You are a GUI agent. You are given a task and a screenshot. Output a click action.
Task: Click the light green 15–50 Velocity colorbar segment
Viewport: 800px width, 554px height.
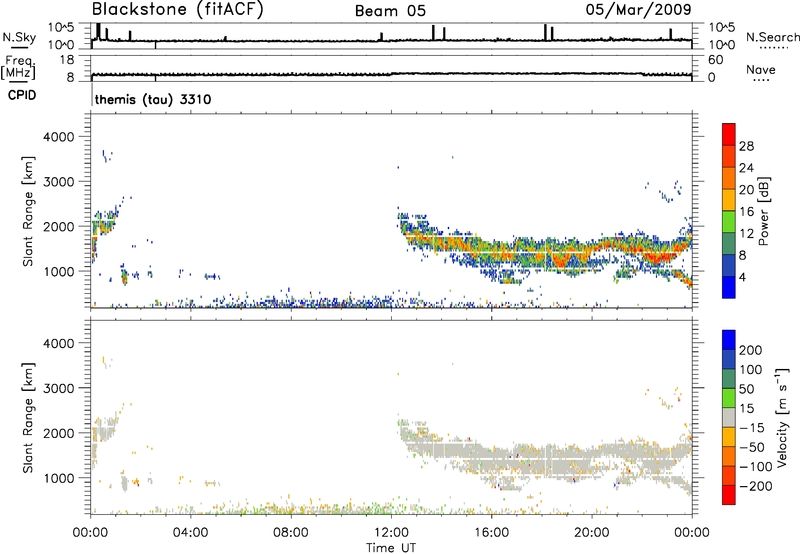coord(729,398)
